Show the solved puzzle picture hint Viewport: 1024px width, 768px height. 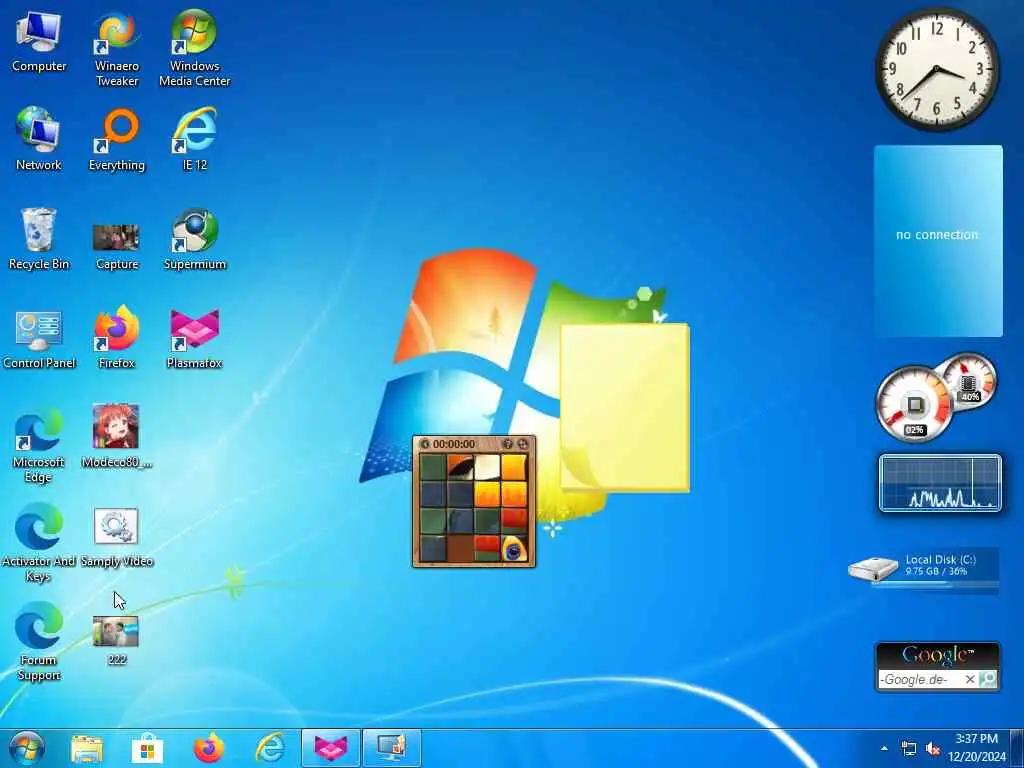508,444
